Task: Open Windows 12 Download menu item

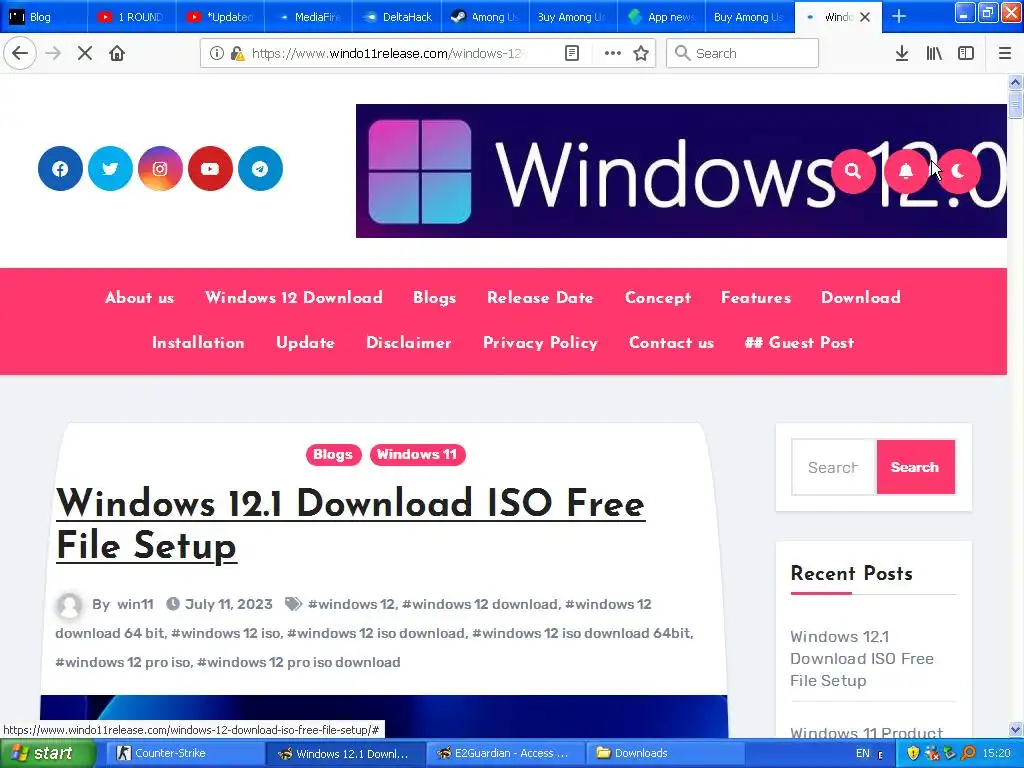Action: tap(294, 298)
